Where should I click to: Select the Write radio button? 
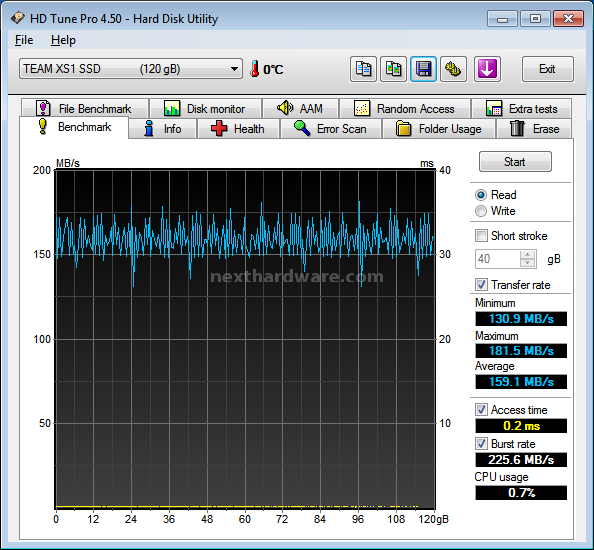pyautogui.click(x=481, y=211)
